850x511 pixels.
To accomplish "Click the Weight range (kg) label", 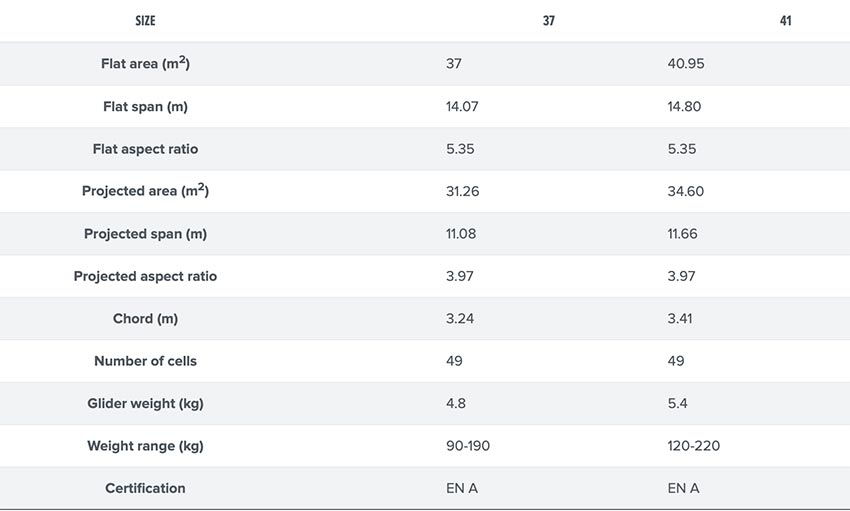I will pyautogui.click(x=145, y=446).
